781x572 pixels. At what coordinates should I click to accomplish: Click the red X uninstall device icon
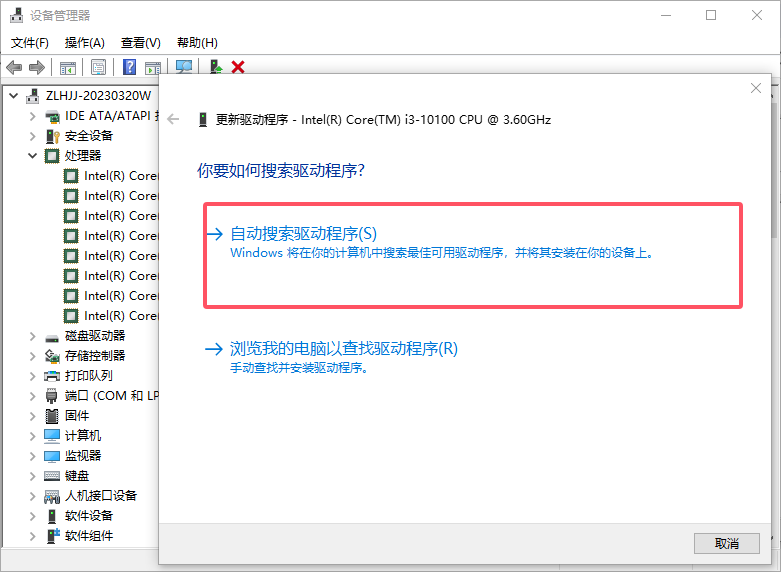tap(238, 67)
